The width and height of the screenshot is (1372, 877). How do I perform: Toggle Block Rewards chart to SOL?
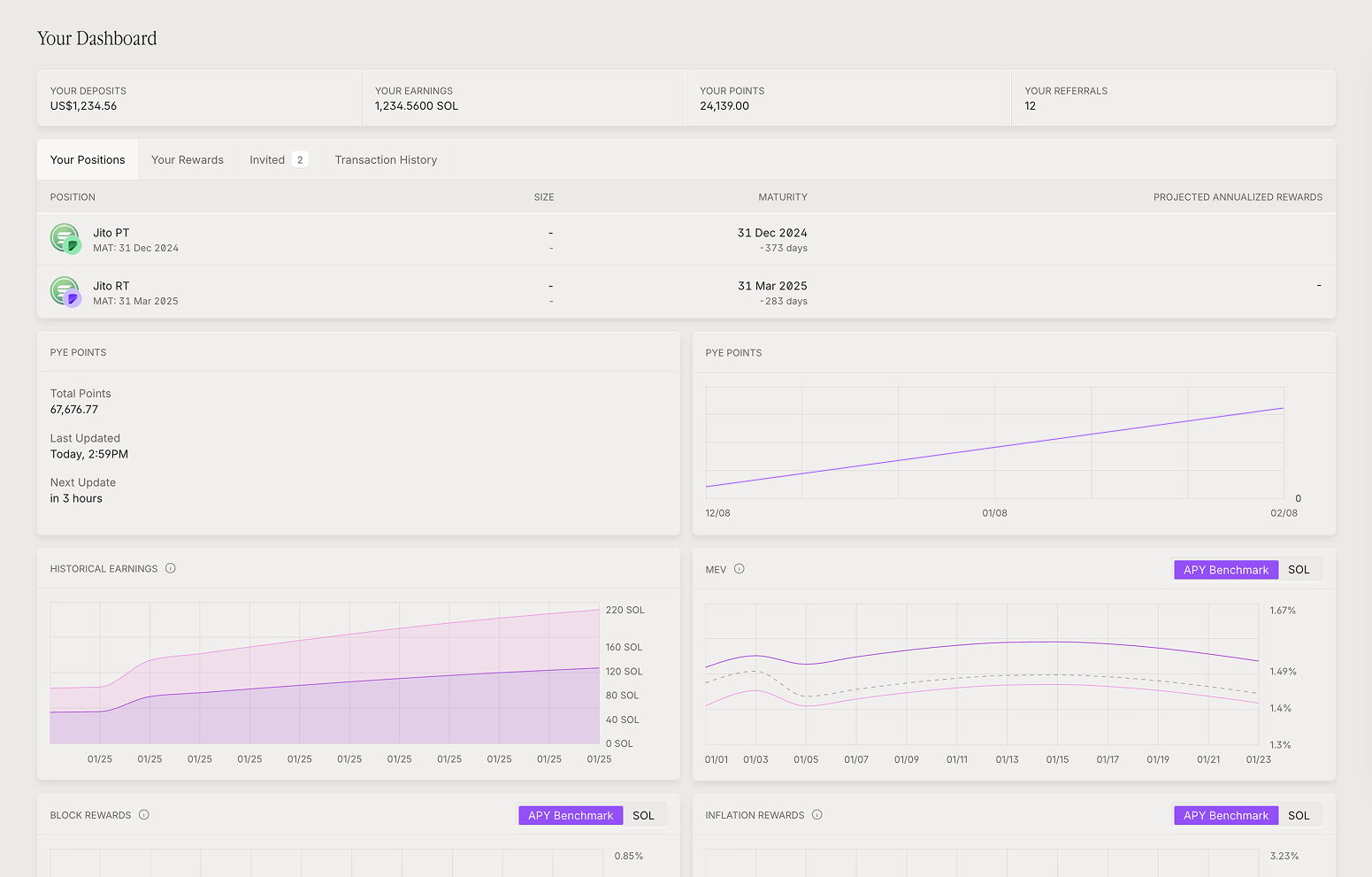(643, 816)
